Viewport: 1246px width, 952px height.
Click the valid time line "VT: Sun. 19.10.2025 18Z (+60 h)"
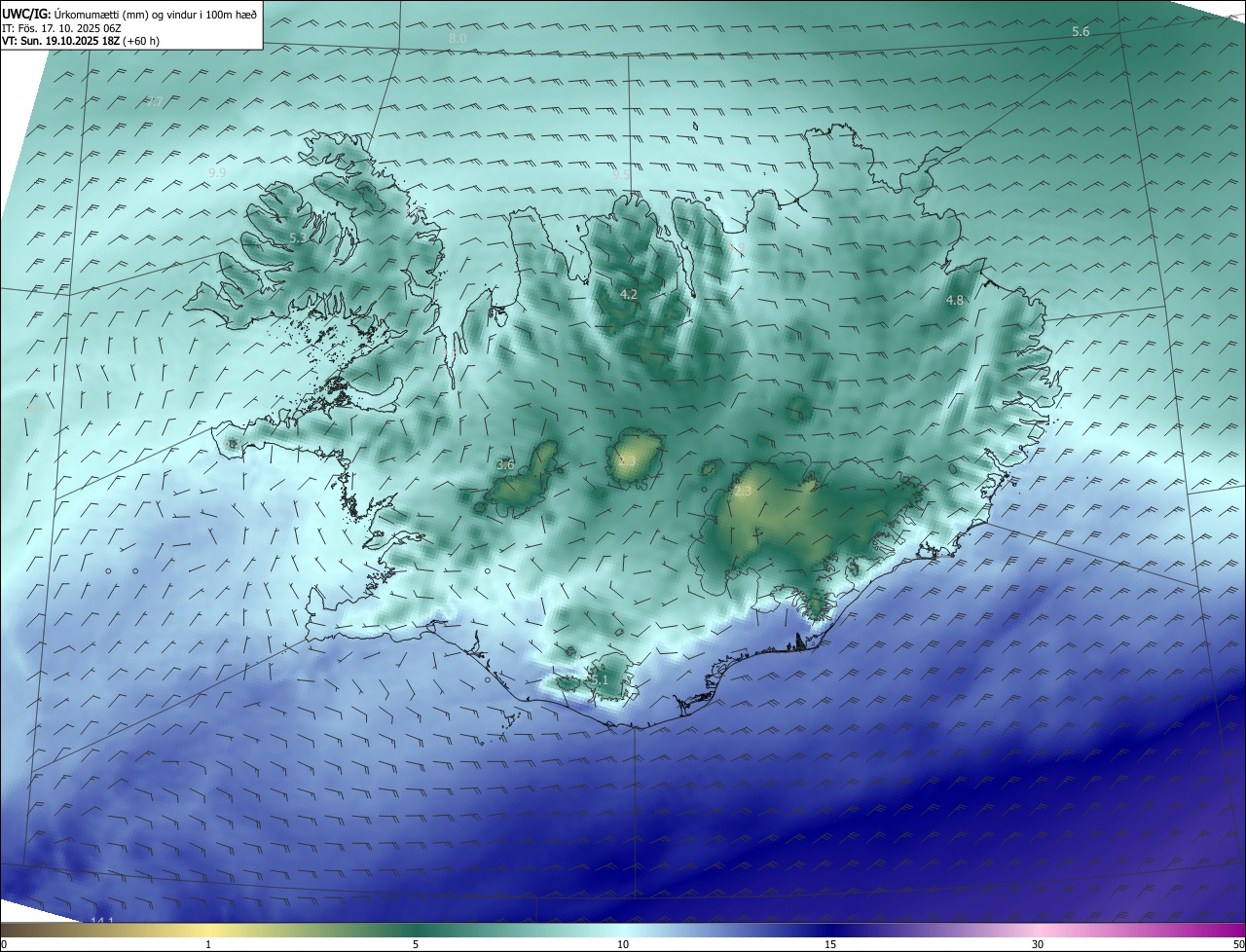[81, 41]
